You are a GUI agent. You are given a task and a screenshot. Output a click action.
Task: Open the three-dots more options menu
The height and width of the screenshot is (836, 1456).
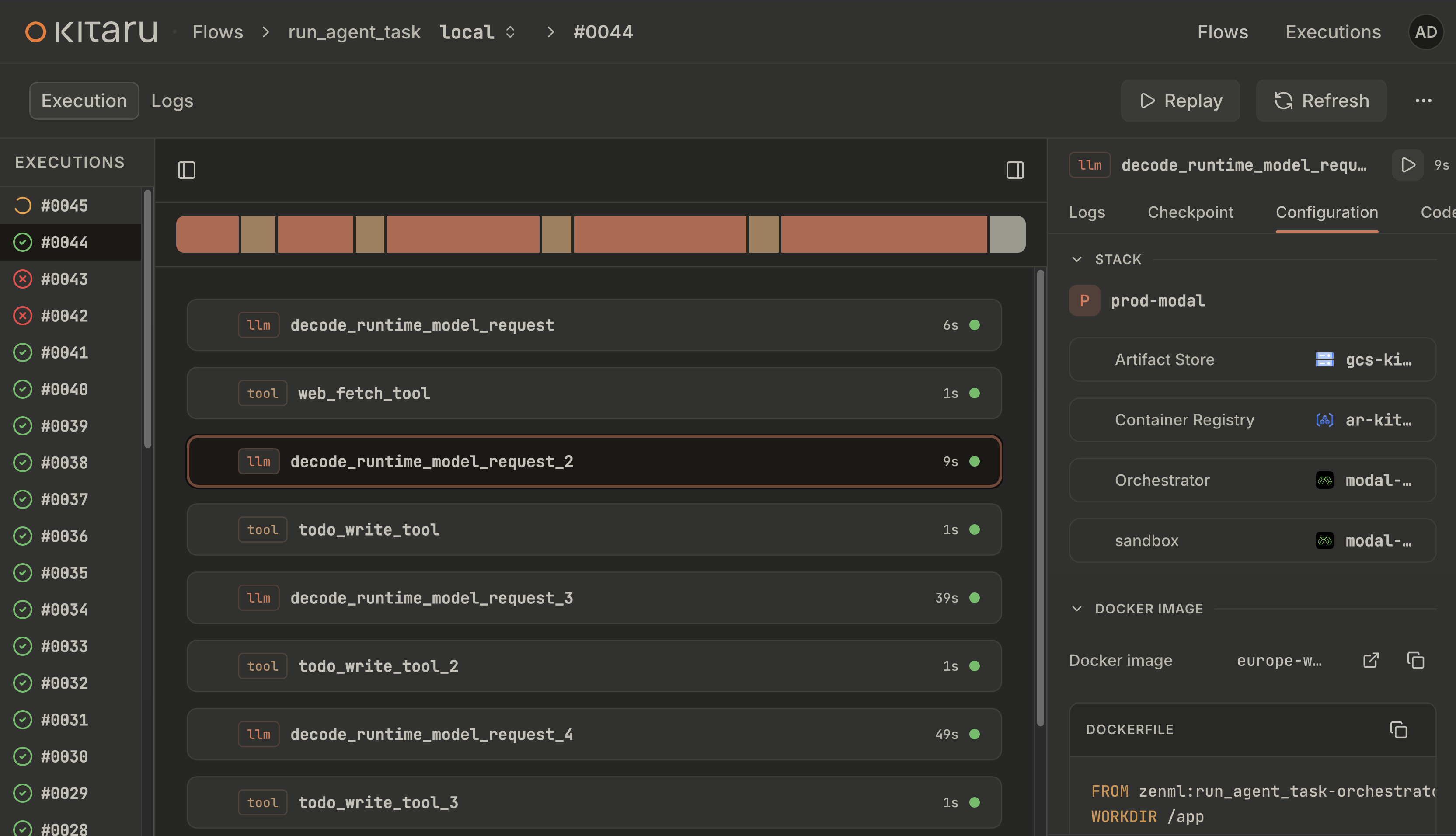(1423, 101)
